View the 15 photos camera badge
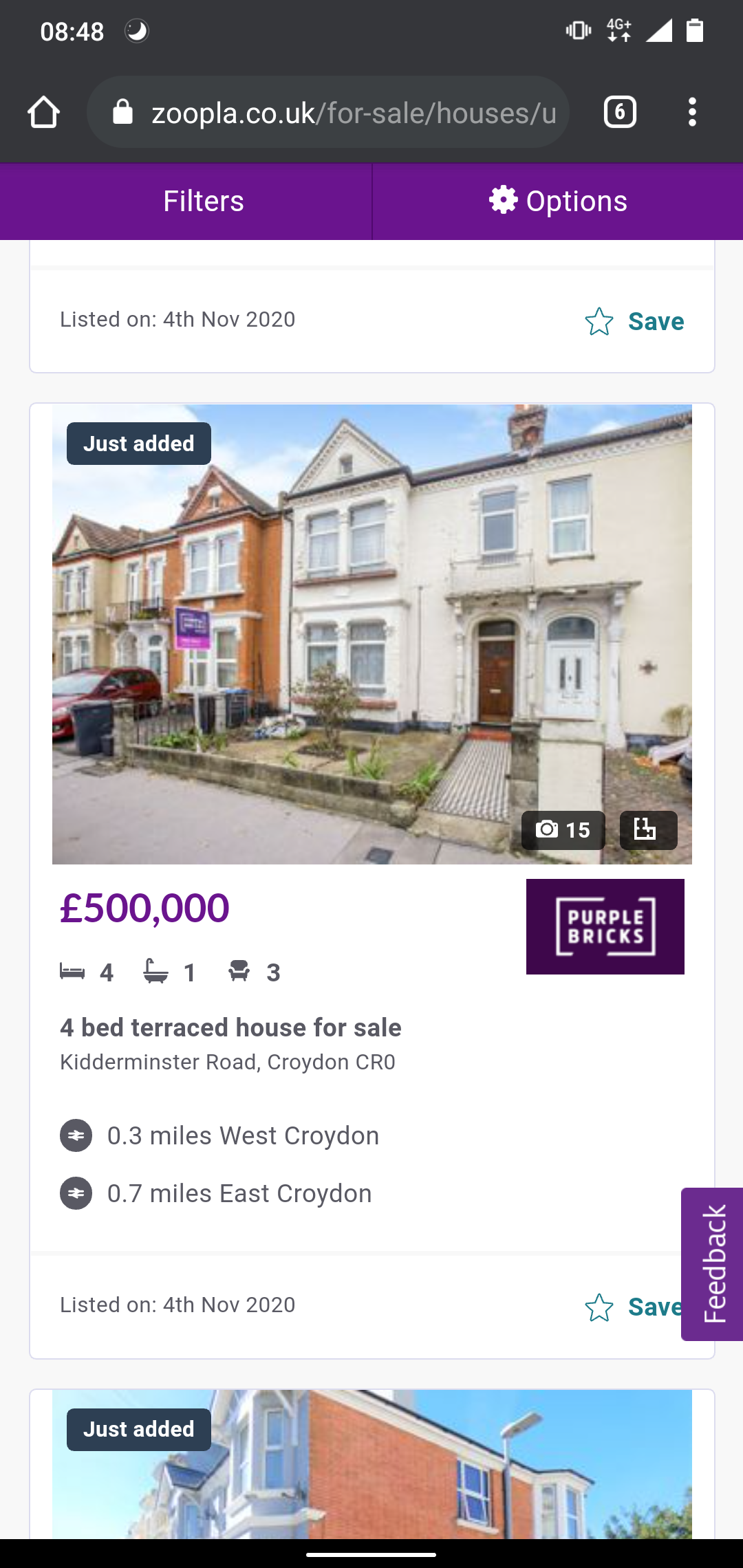 pyautogui.click(x=563, y=830)
